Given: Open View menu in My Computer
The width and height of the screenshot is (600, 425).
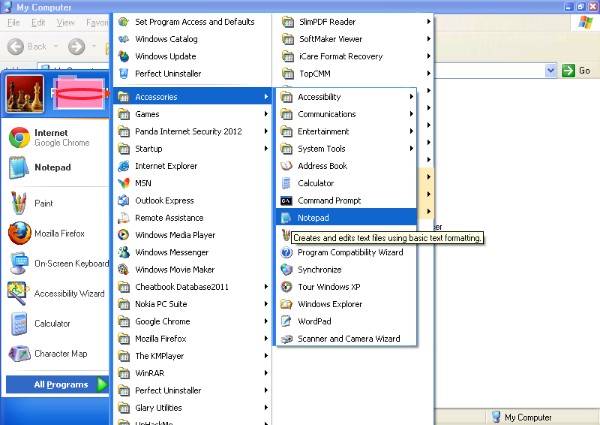Looking at the screenshot, I should click(65, 23).
